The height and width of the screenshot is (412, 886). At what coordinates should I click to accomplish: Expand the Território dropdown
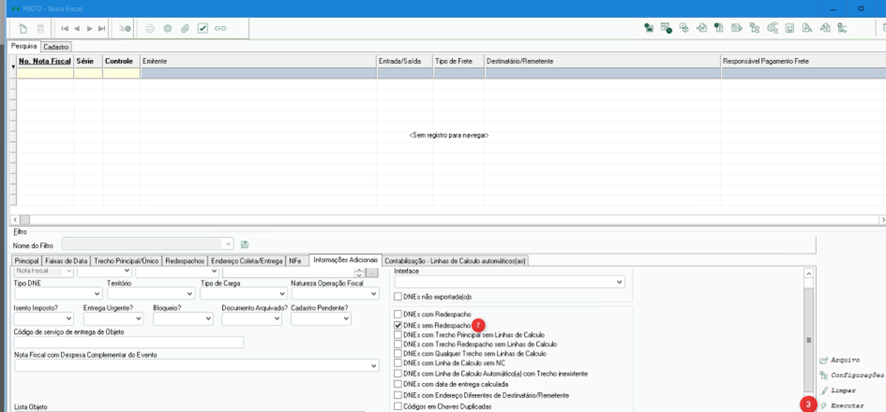tap(189, 294)
